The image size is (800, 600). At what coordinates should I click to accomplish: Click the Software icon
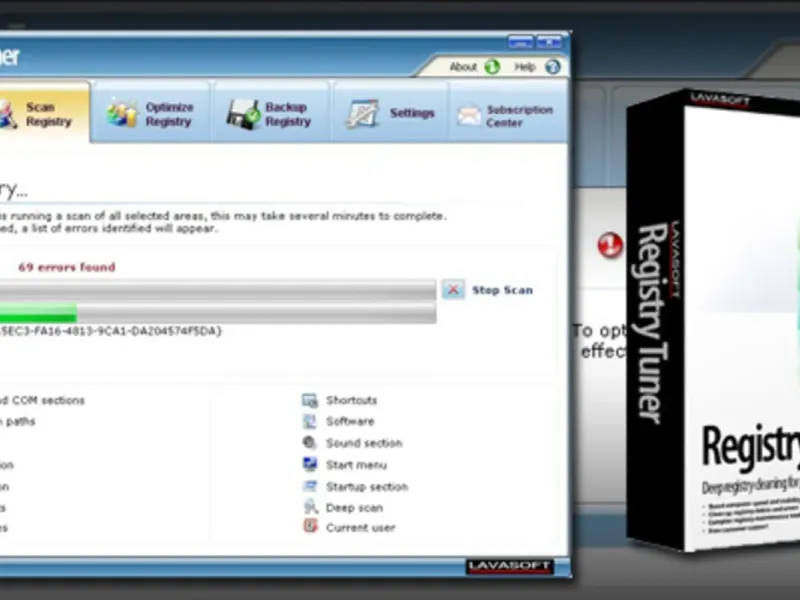(310, 421)
